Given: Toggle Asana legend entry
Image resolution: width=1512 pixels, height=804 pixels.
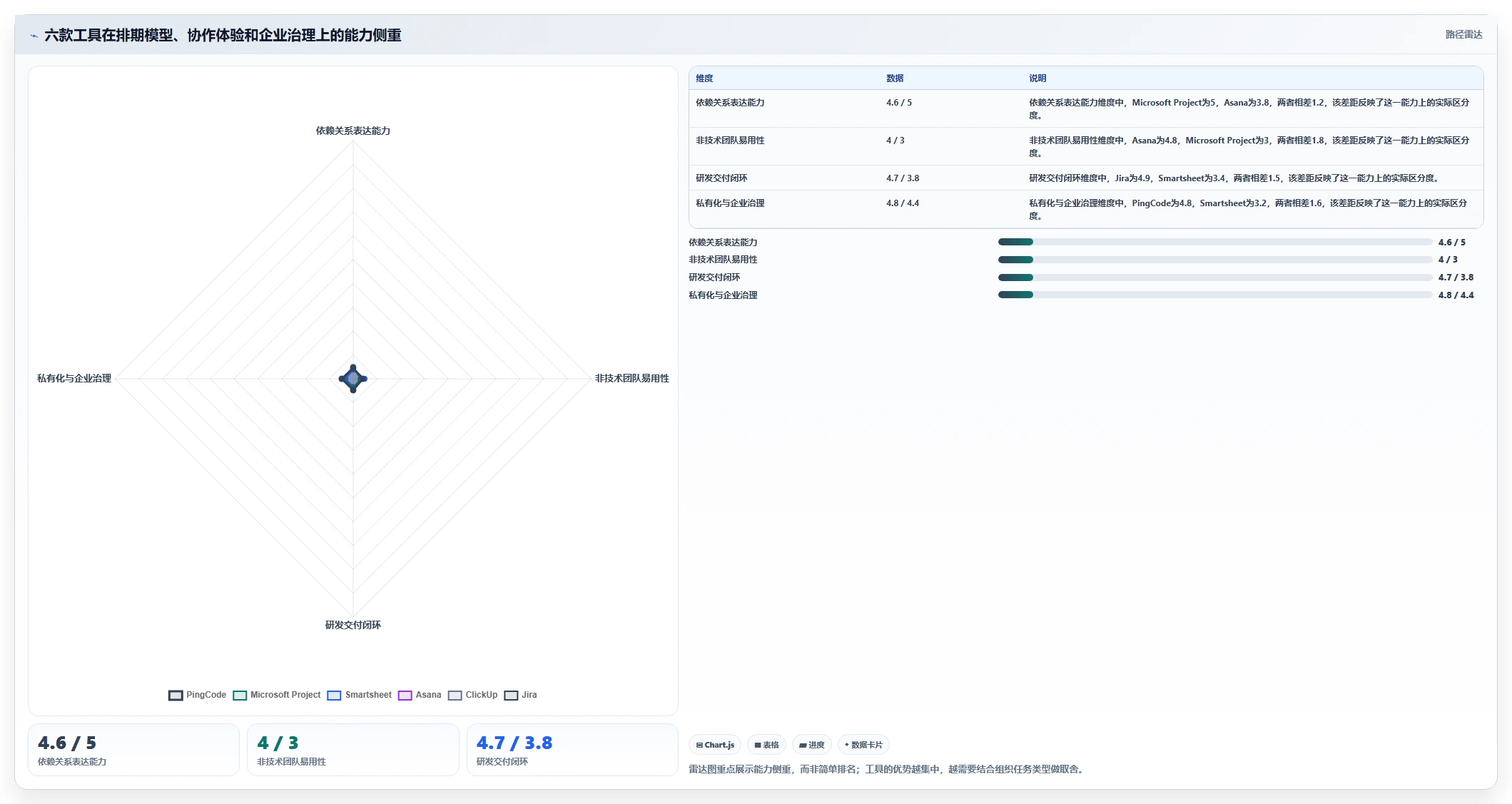Looking at the screenshot, I should tap(420, 696).
